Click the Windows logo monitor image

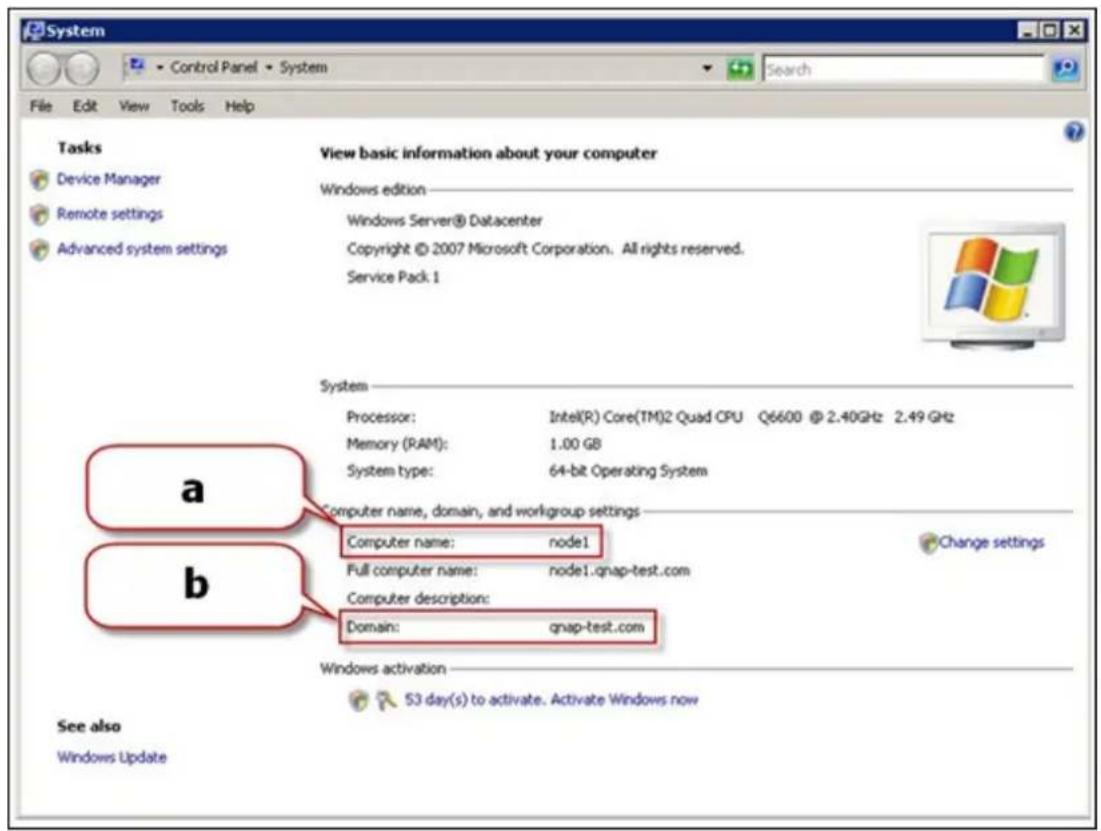(x=992, y=284)
